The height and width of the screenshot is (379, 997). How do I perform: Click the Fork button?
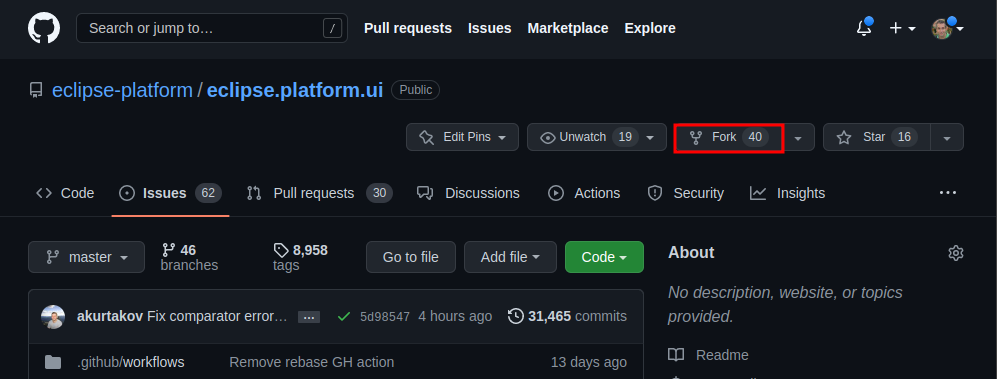(729, 137)
